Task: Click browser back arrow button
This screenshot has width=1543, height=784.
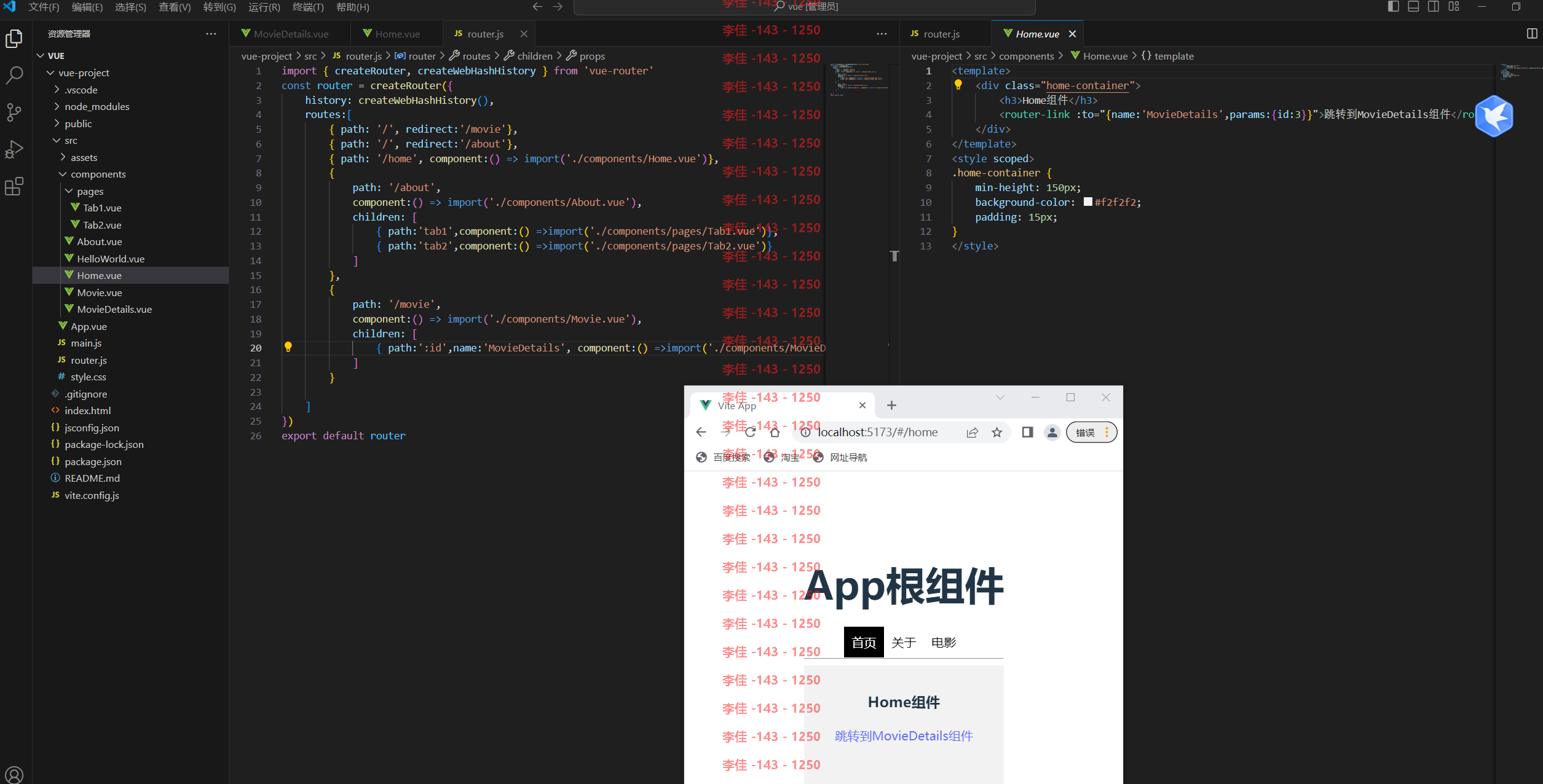Action: click(x=701, y=432)
